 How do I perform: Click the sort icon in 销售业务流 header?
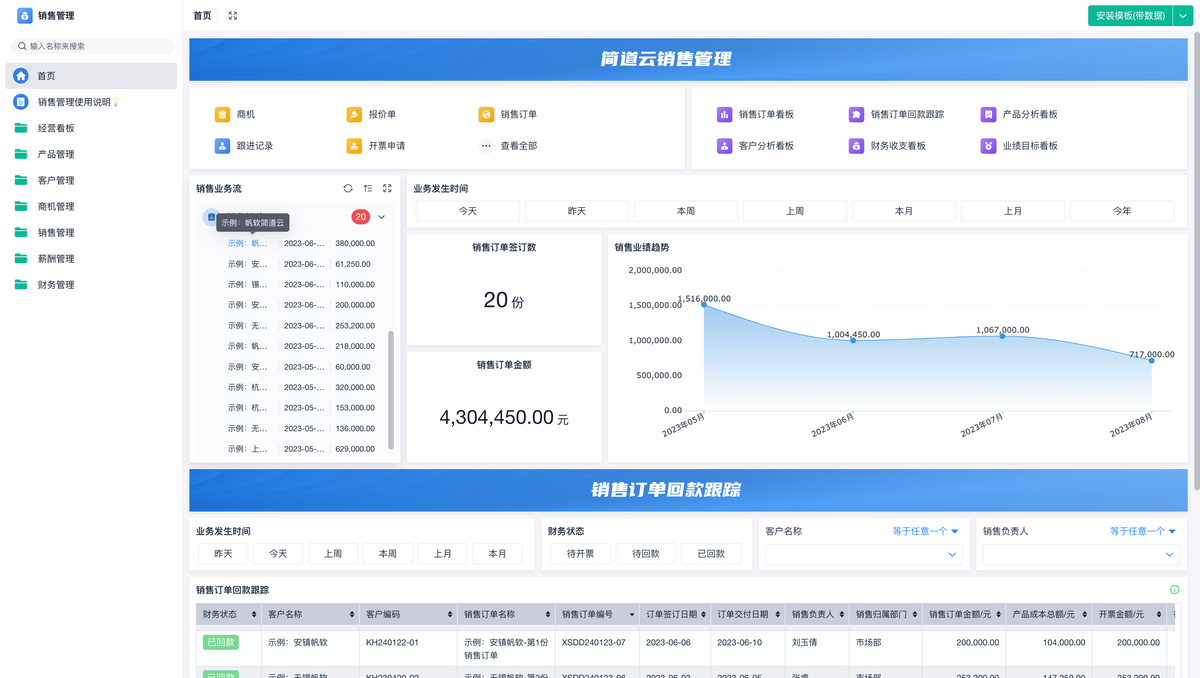click(x=368, y=188)
